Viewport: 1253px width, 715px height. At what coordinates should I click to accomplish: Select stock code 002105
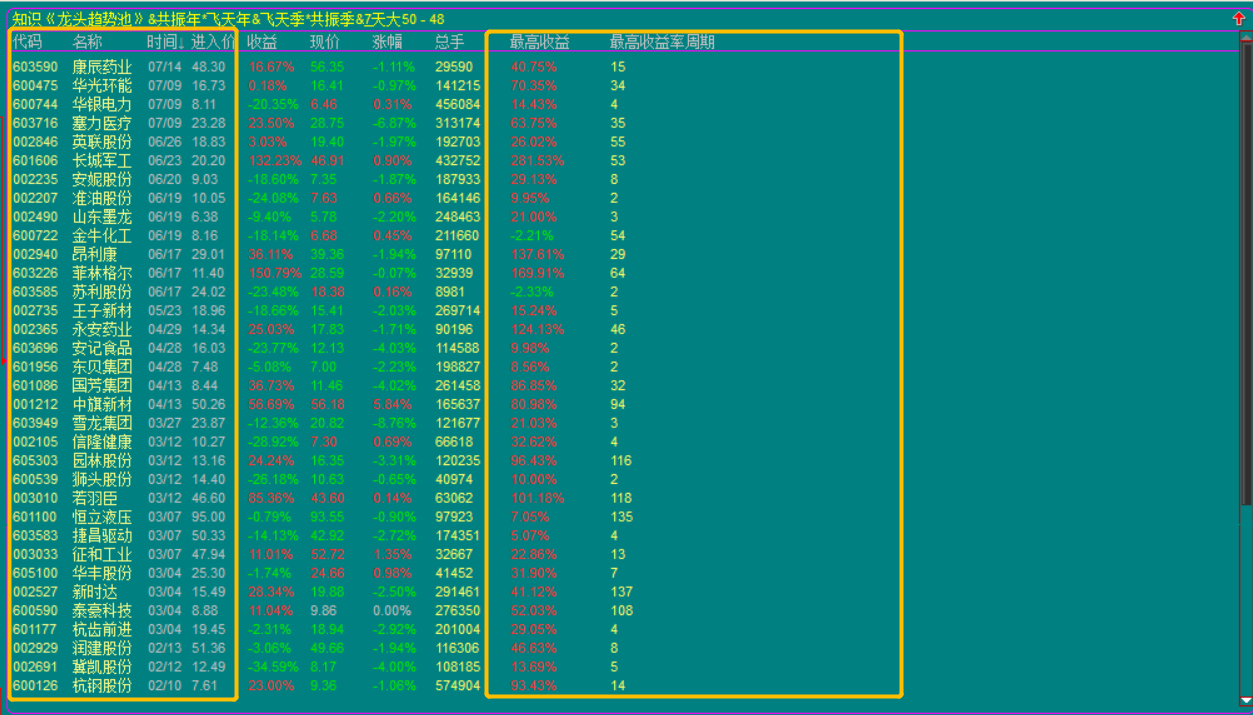click(x=35, y=442)
